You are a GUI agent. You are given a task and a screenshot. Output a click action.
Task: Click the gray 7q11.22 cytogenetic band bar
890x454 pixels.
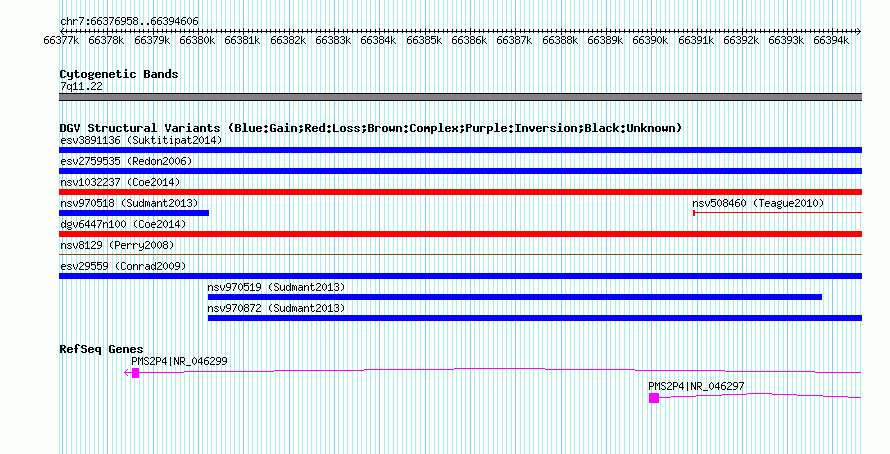pos(460,97)
